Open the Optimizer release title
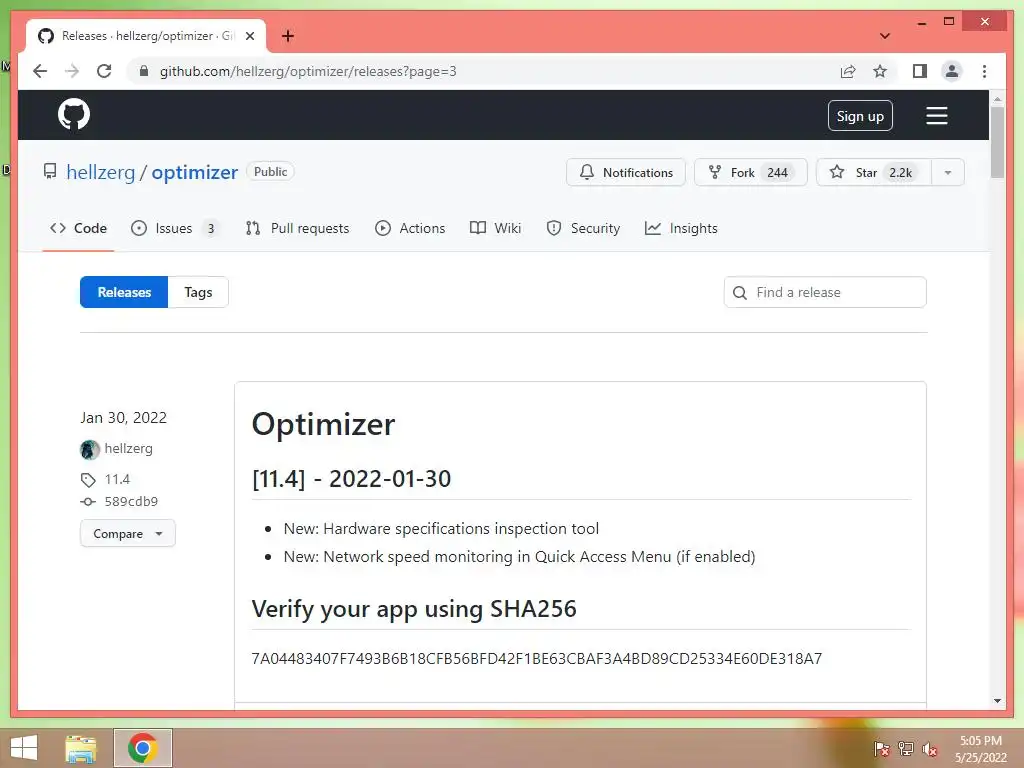The width and height of the screenshot is (1024, 768). click(323, 424)
